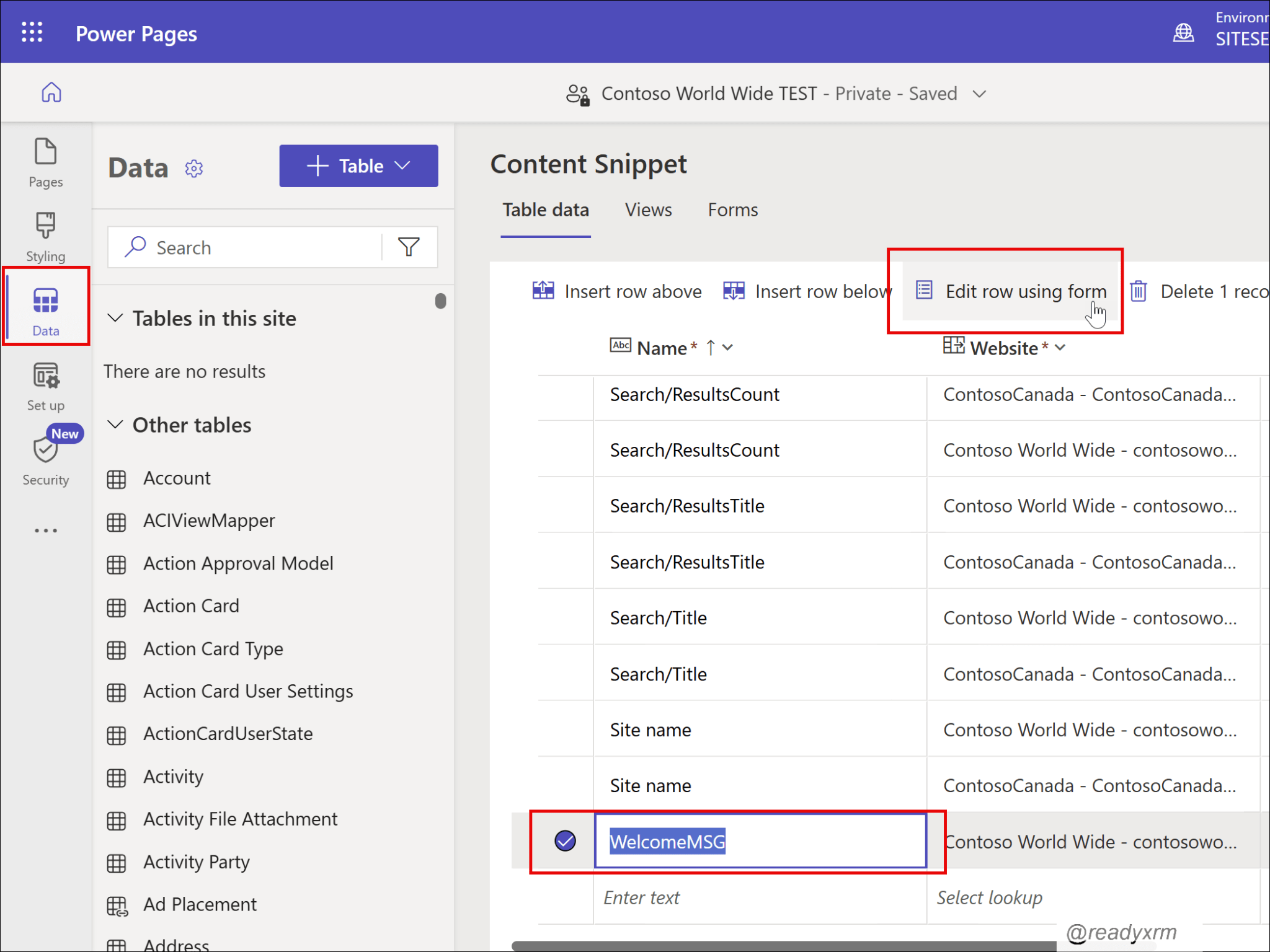Click the filter funnel icon
1270x952 pixels.
(x=409, y=247)
